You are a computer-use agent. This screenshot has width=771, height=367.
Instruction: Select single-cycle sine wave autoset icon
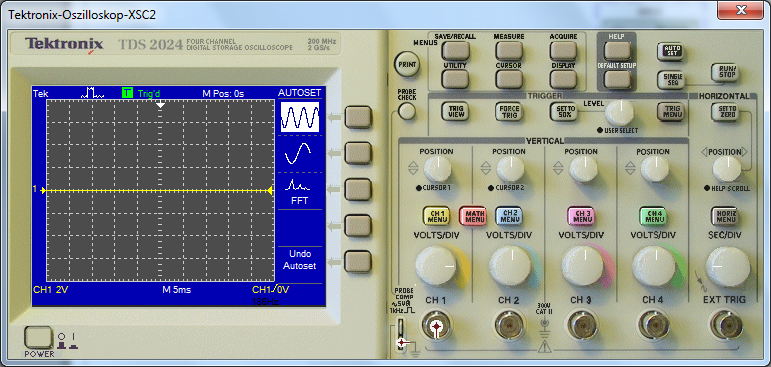point(298,153)
